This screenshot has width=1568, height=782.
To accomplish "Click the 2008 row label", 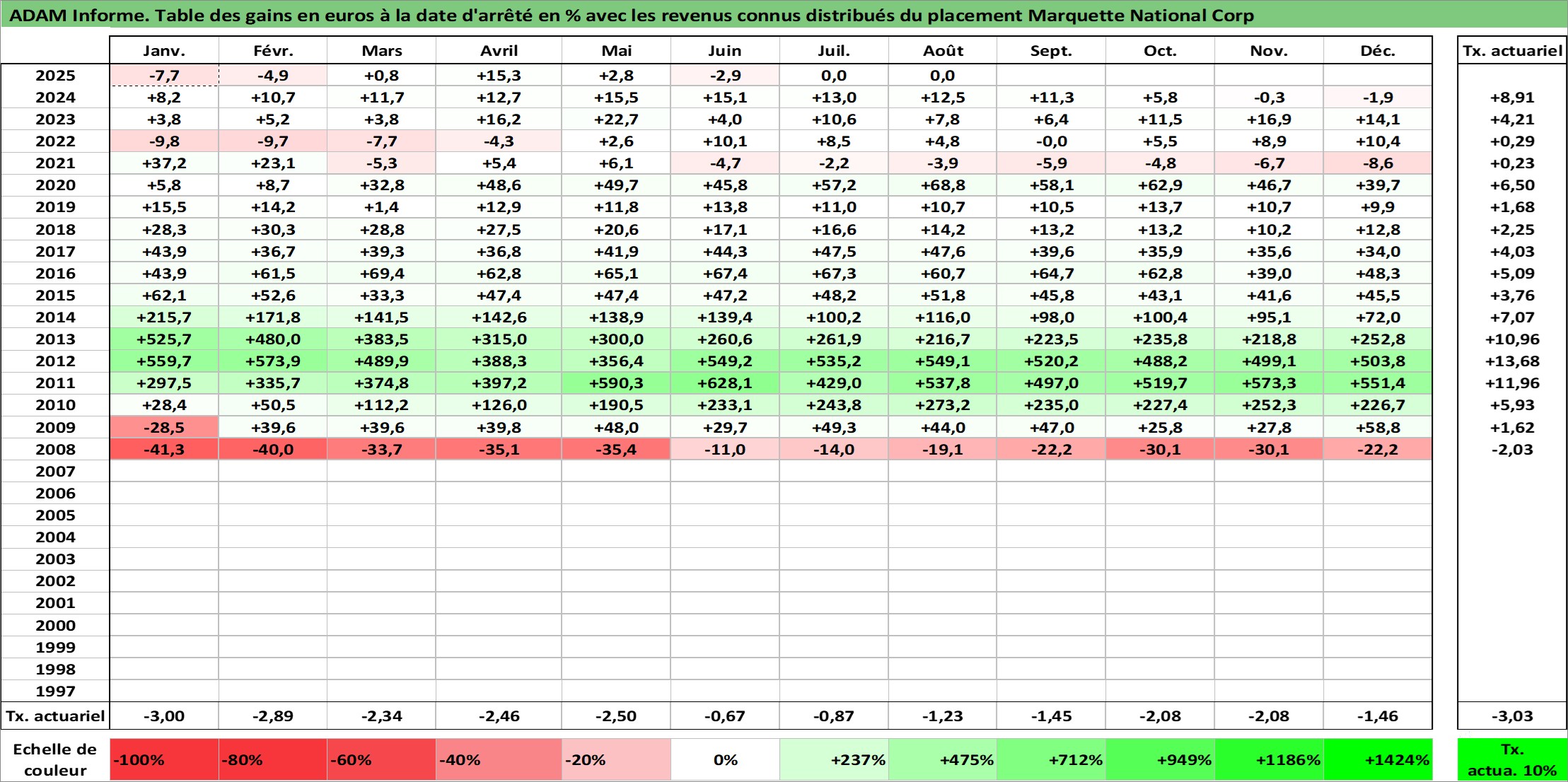I will [x=55, y=450].
